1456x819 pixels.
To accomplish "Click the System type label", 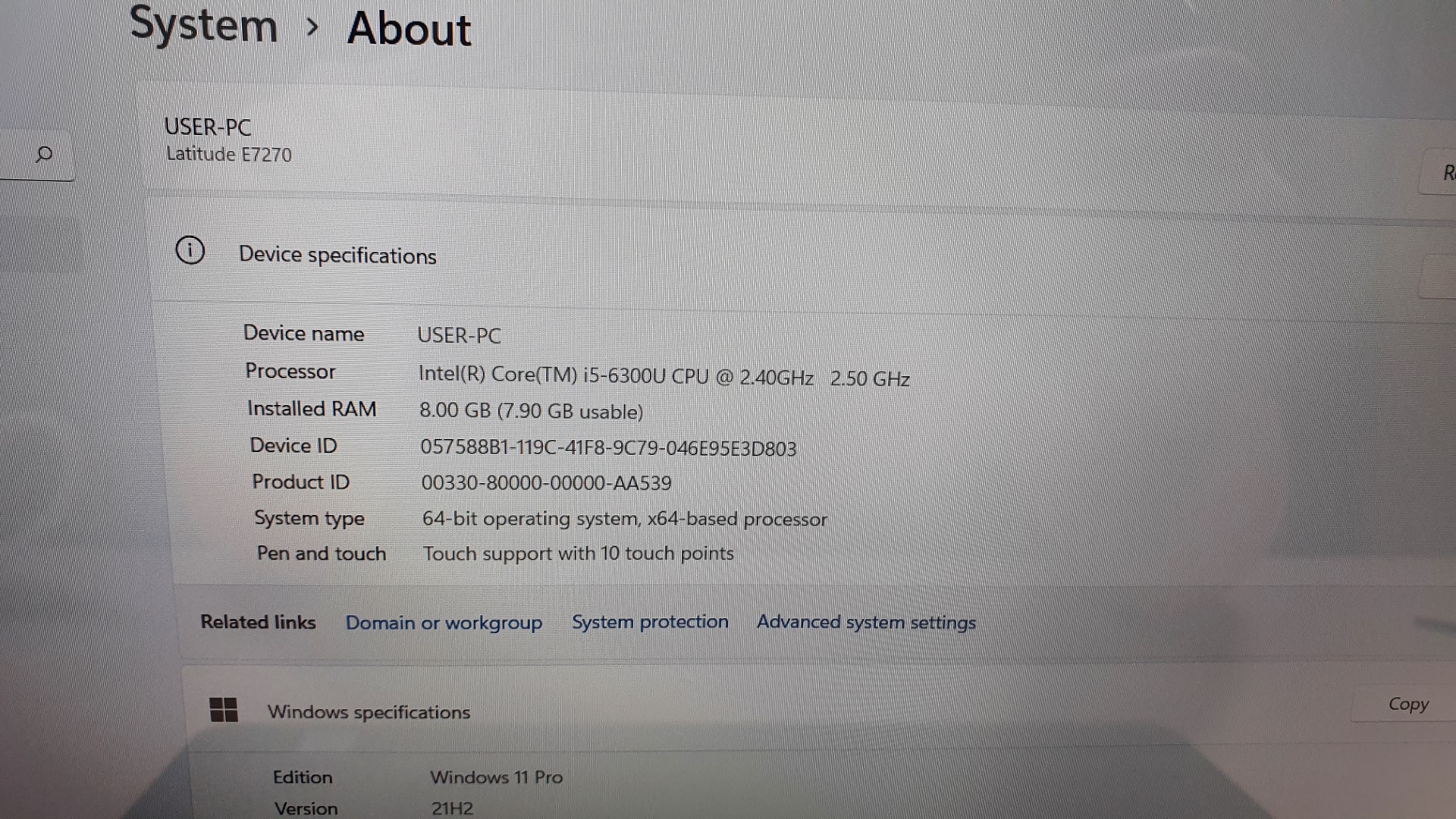I will (x=309, y=519).
